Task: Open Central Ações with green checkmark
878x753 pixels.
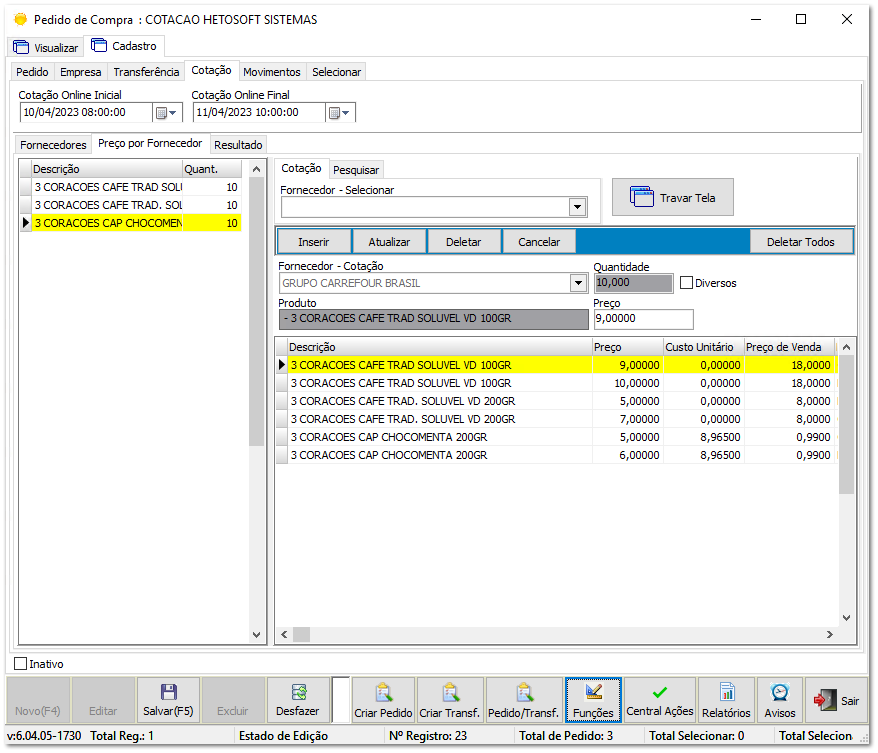Action: pos(660,700)
